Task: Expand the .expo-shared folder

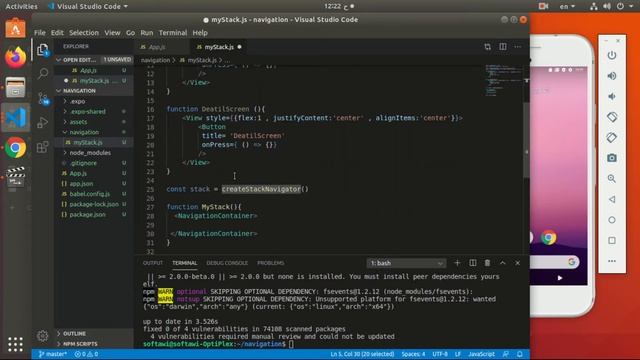Action: (x=94, y=111)
